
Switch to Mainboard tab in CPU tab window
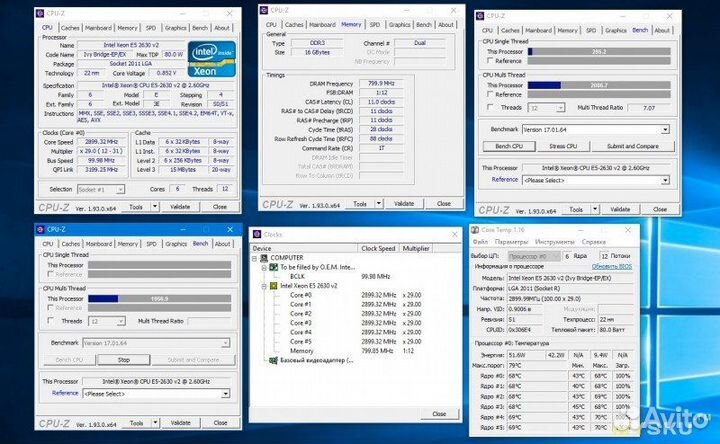pos(98,28)
